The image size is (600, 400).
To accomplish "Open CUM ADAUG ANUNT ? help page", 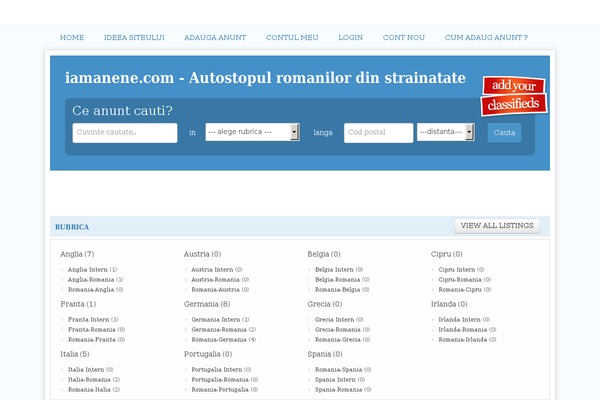I will point(486,38).
